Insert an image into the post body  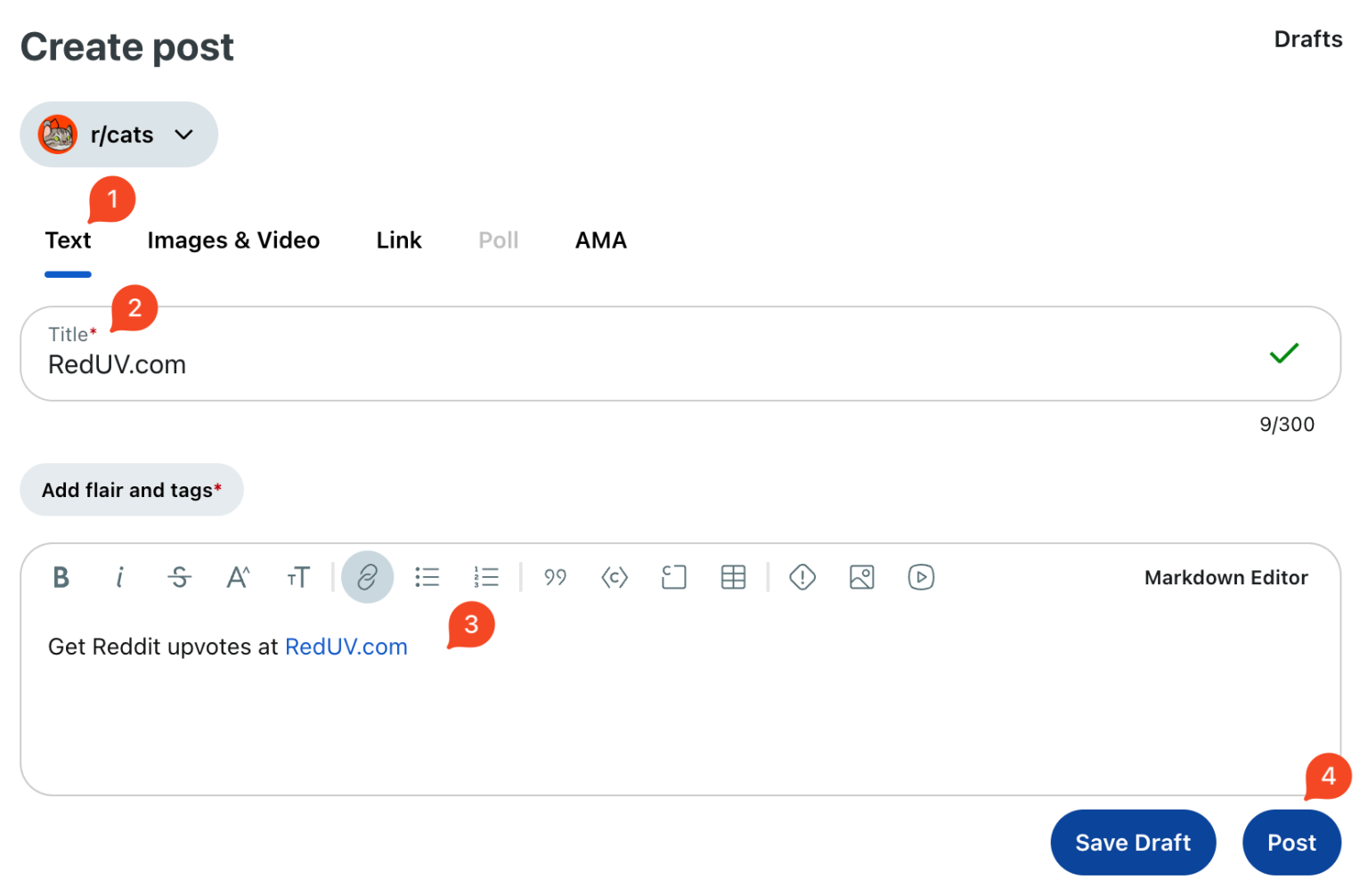click(x=861, y=577)
